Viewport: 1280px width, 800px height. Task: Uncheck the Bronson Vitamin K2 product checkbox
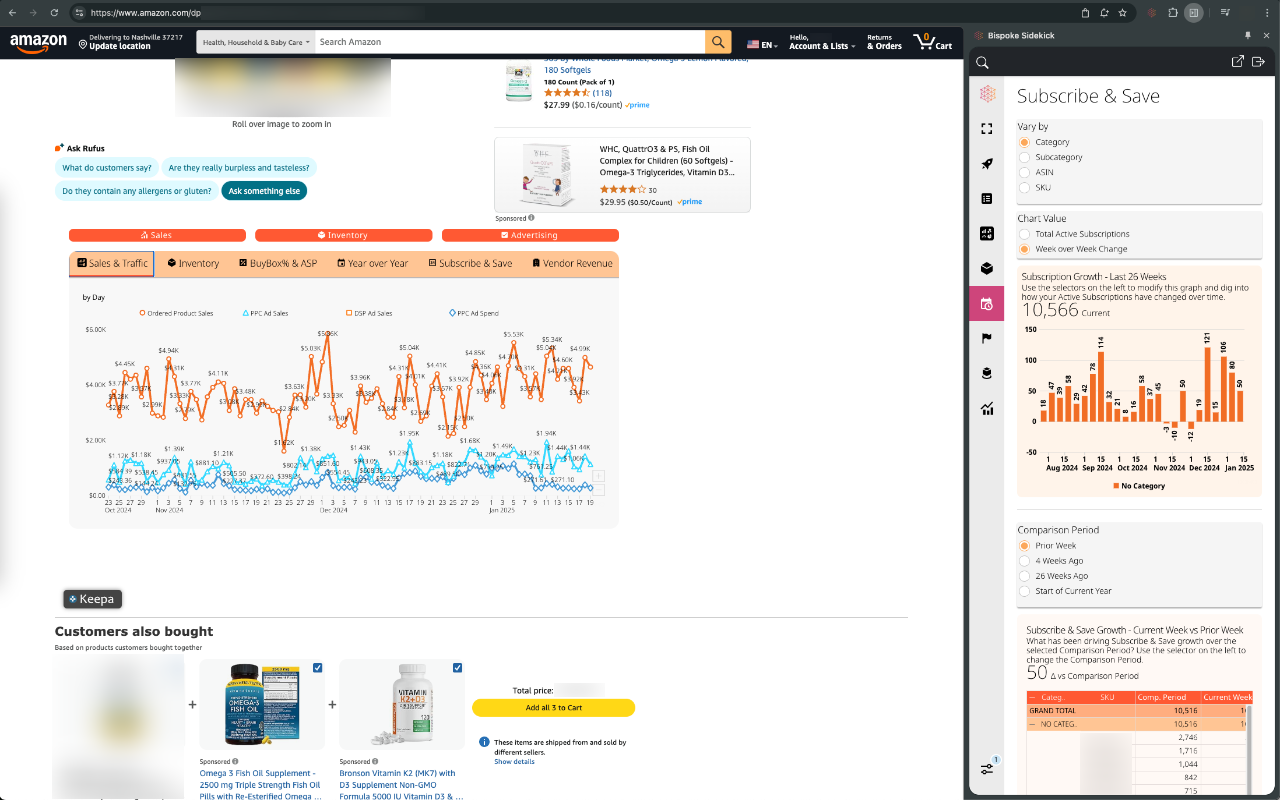[x=457, y=667]
